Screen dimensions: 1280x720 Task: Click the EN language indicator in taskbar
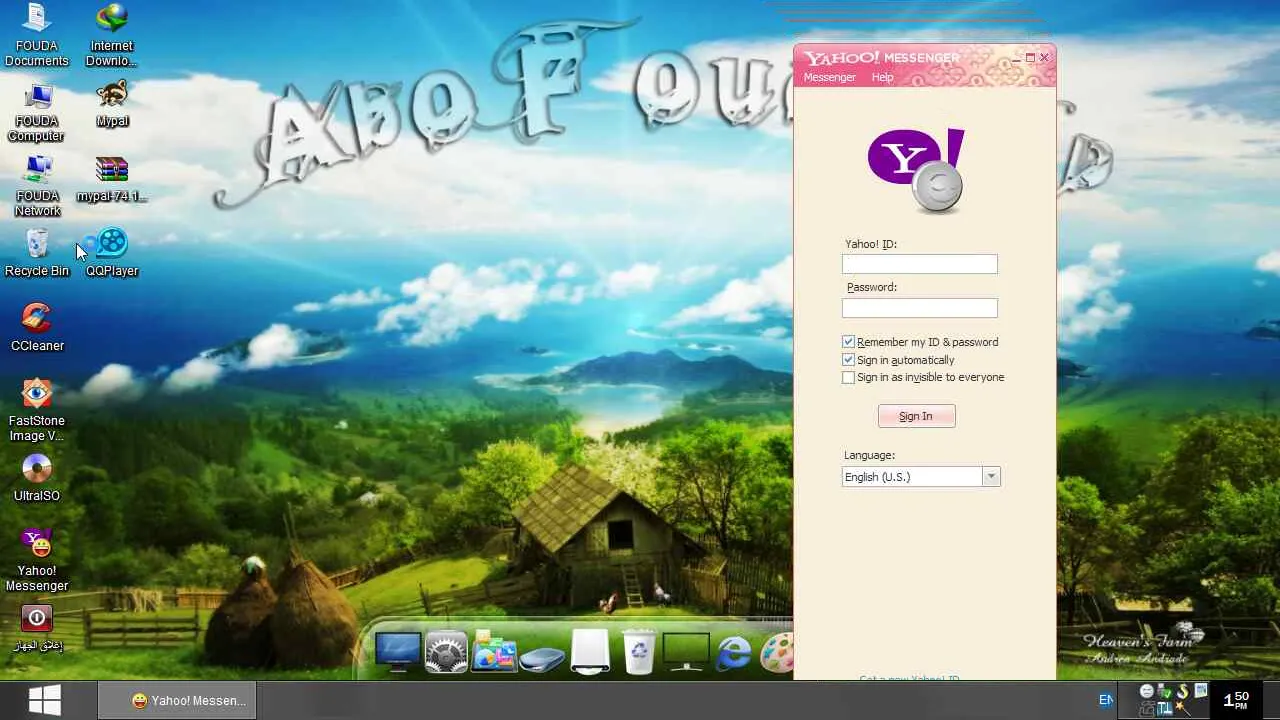click(x=1106, y=700)
